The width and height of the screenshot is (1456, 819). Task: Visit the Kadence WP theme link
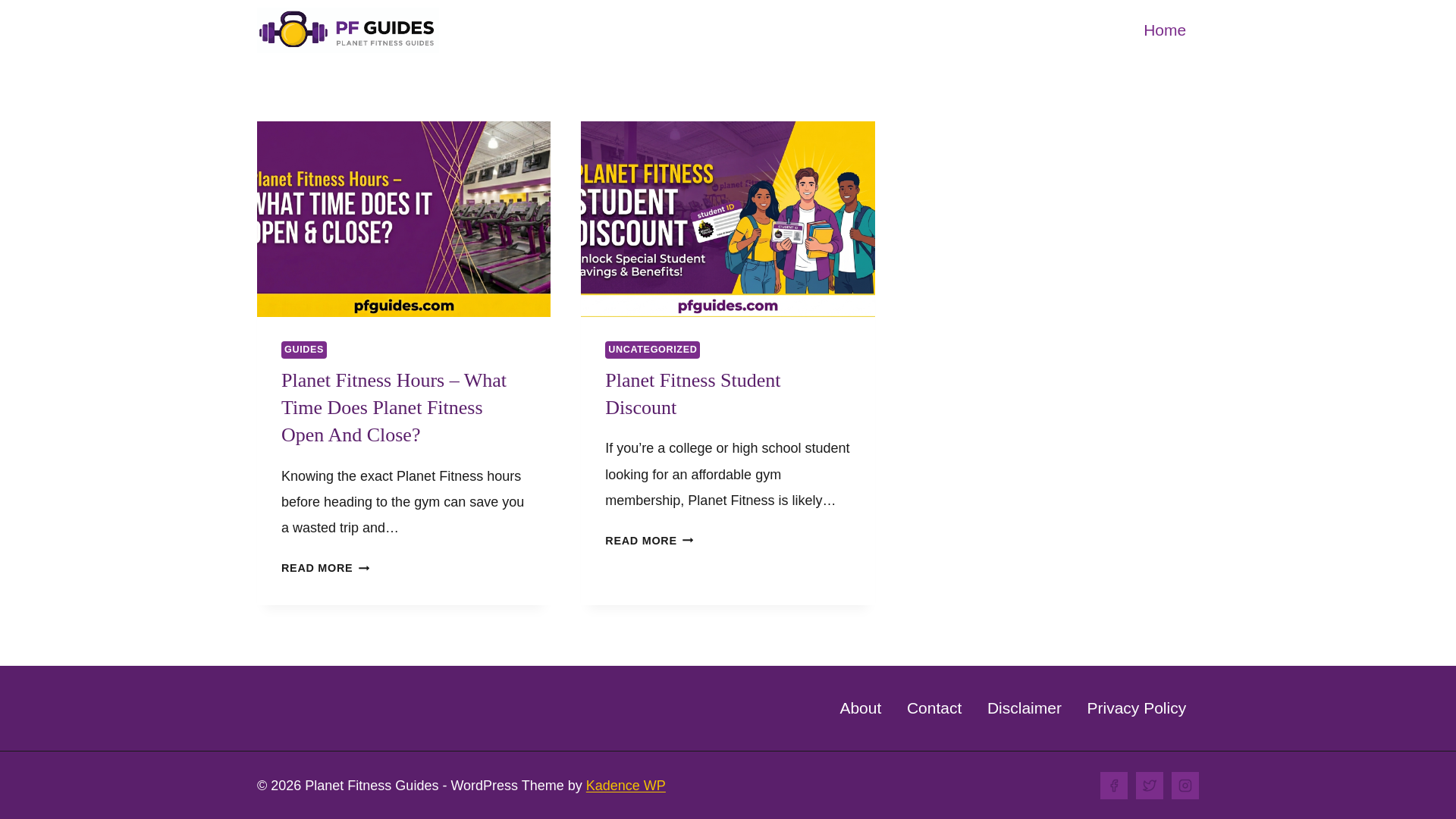(x=626, y=786)
